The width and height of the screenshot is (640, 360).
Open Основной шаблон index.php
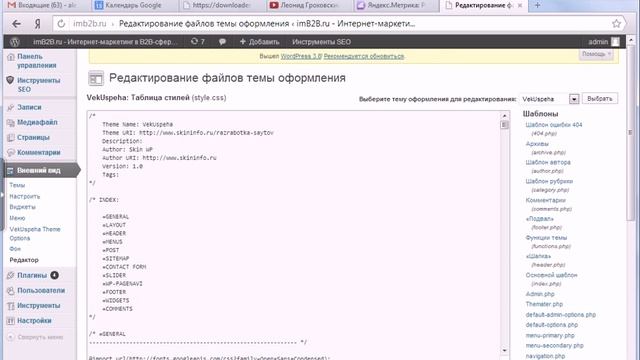click(551, 275)
